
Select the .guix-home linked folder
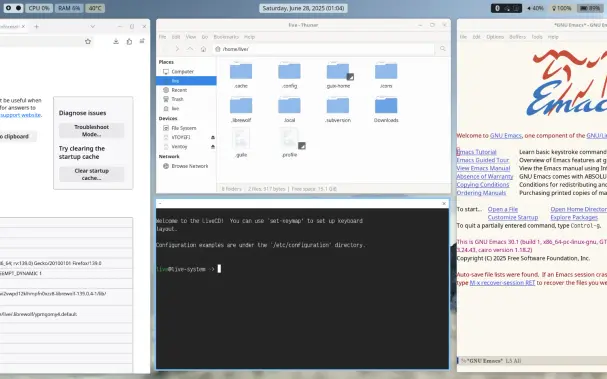pyautogui.click(x=338, y=75)
